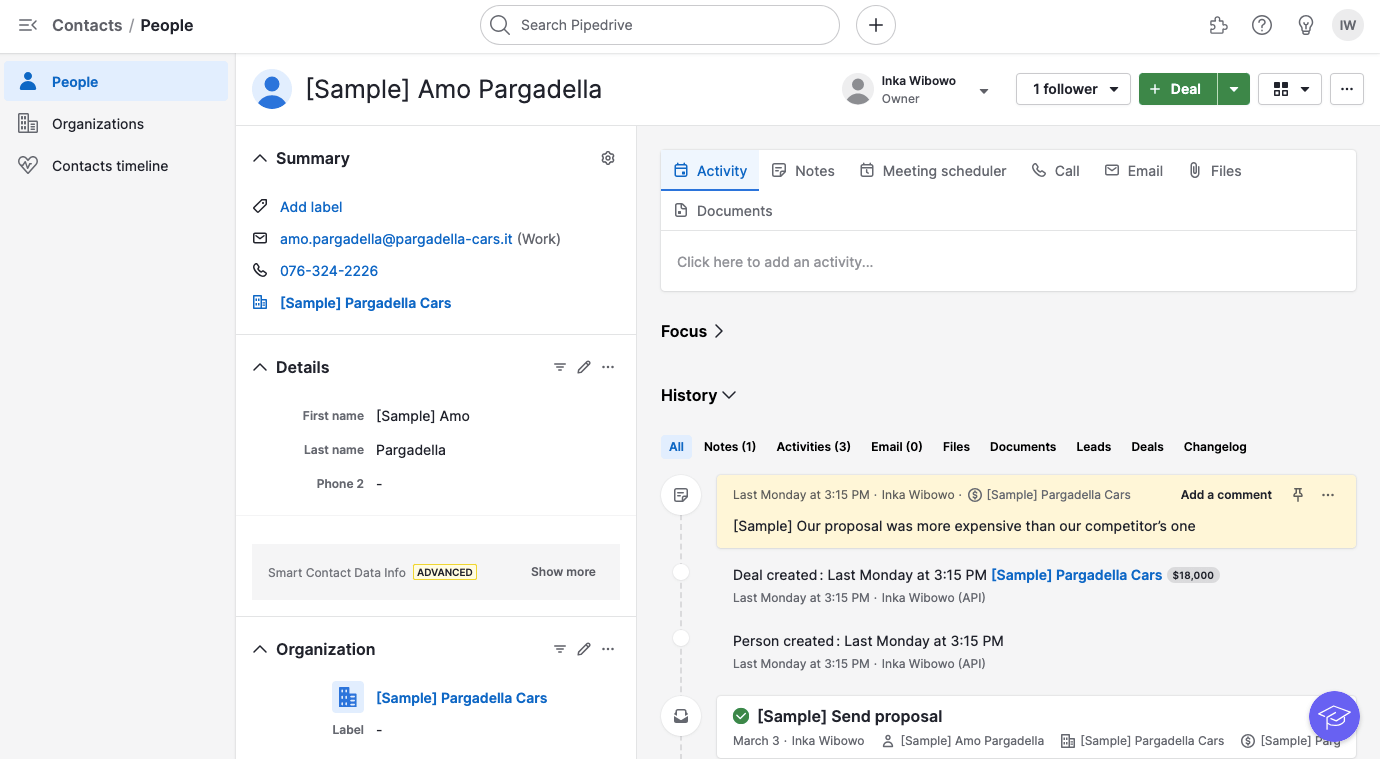Mark Send proposal activity check circle

[x=741, y=716]
